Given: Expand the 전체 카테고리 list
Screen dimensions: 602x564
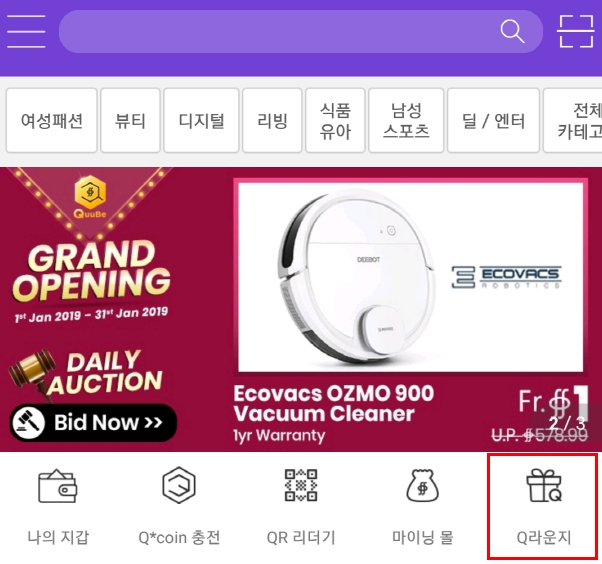Looking at the screenshot, I should (573, 121).
